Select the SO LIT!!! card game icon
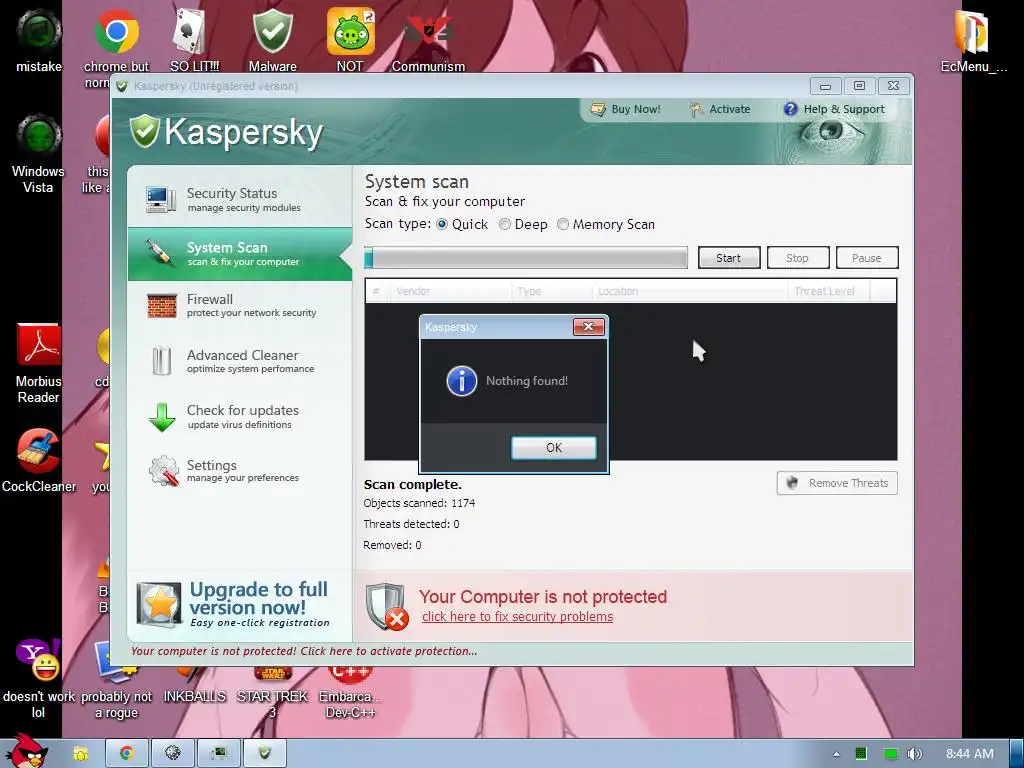The width and height of the screenshot is (1024, 768). click(x=194, y=40)
